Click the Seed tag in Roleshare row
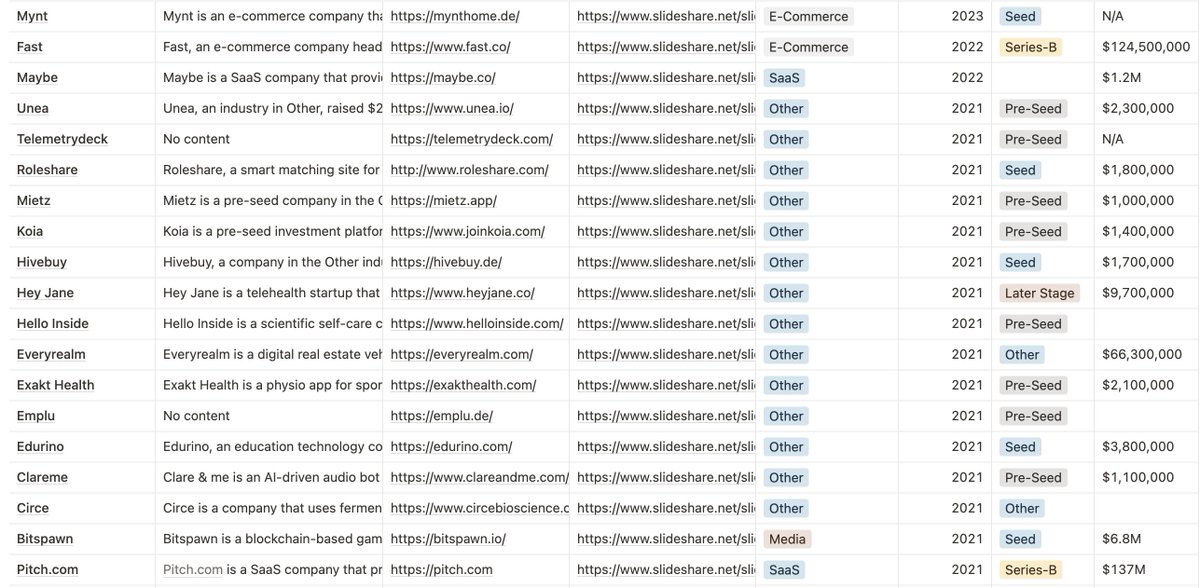Image resolution: width=1200 pixels, height=588 pixels. pyautogui.click(x=1020, y=170)
